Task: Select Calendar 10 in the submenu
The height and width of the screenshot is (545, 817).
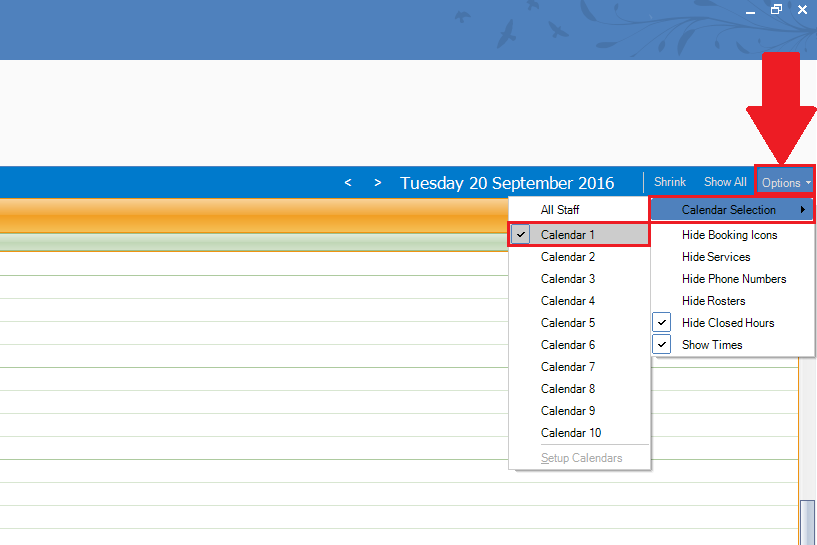Action: [x=571, y=433]
